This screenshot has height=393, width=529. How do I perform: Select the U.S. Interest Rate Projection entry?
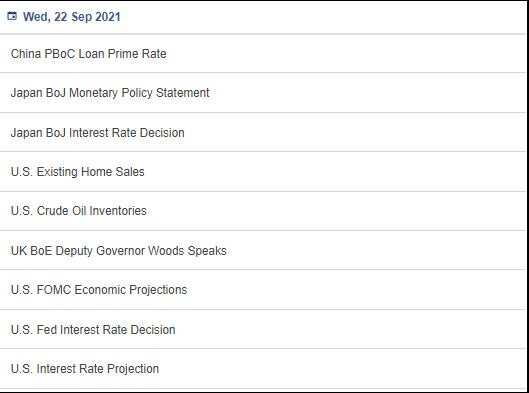click(263, 369)
